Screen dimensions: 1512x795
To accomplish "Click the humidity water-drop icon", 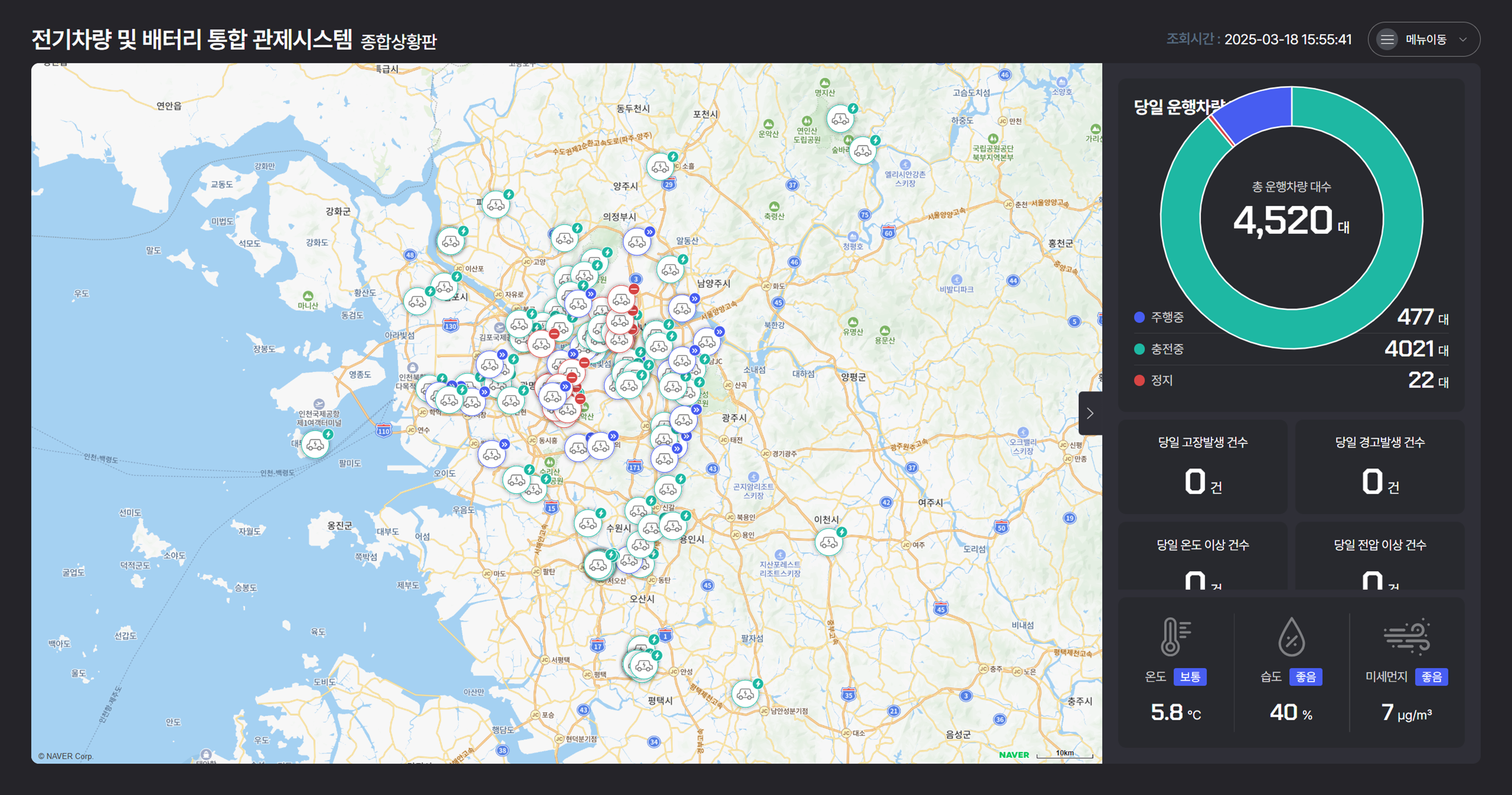I will [1291, 637].
